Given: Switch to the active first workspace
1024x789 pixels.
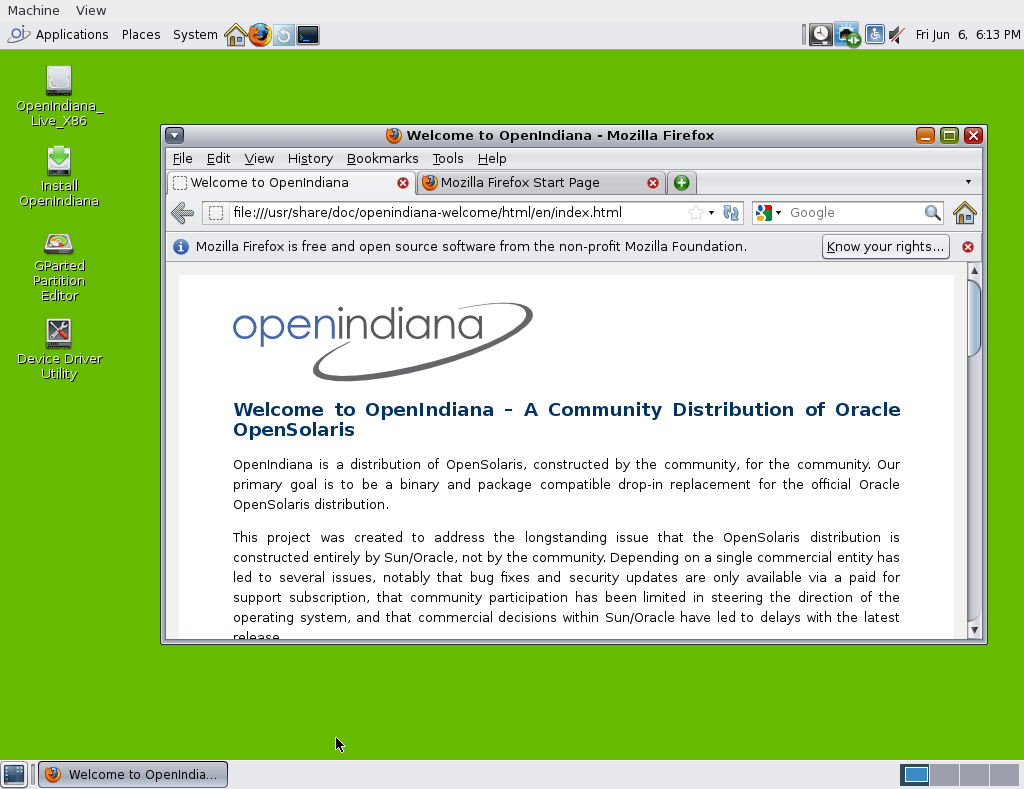Looking at the screenshot, I should [914, 775].
